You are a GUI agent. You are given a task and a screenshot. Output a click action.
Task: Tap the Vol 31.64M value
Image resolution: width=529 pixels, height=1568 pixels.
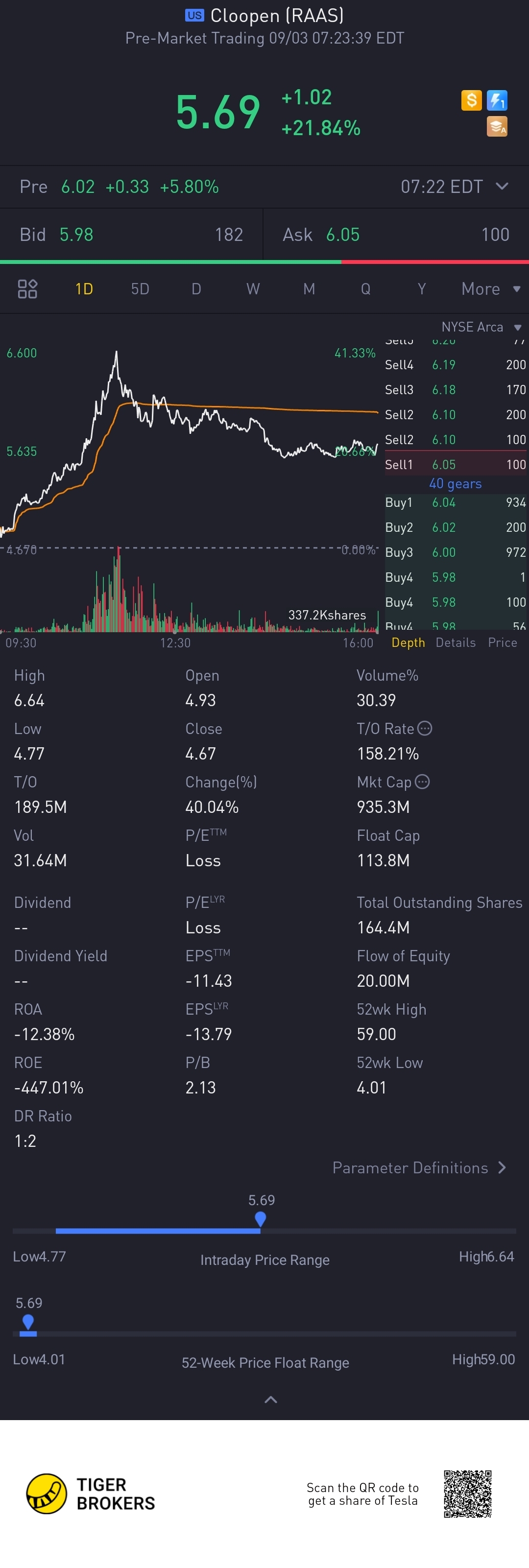point(40,860)
